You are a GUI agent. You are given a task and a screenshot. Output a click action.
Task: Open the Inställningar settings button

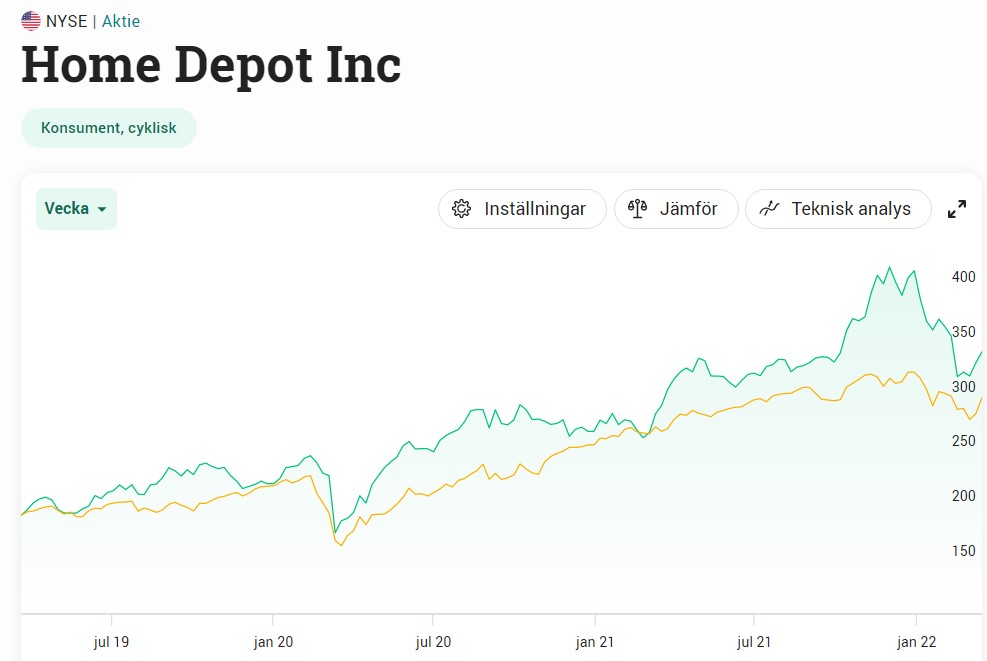[522, 209]
